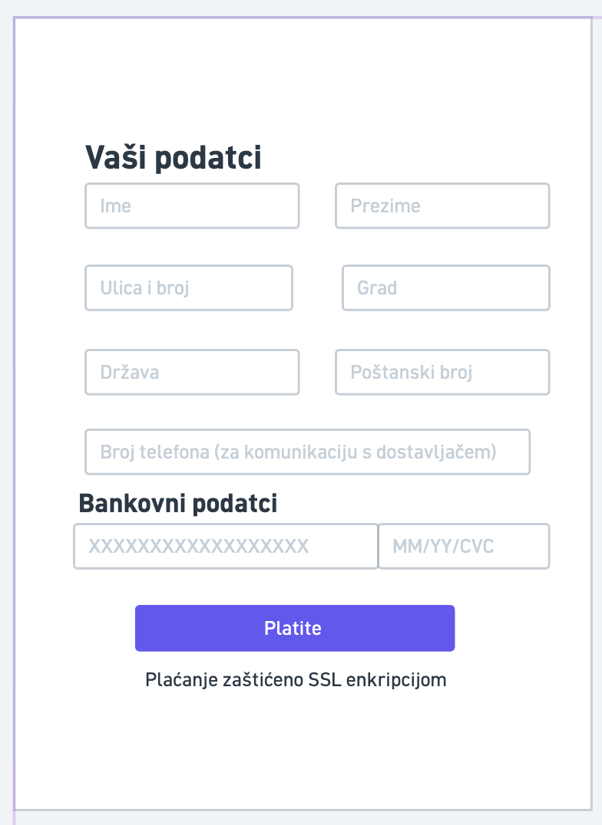Click the purple Platite pay button
Screen dimensions: 602x825
295,628
